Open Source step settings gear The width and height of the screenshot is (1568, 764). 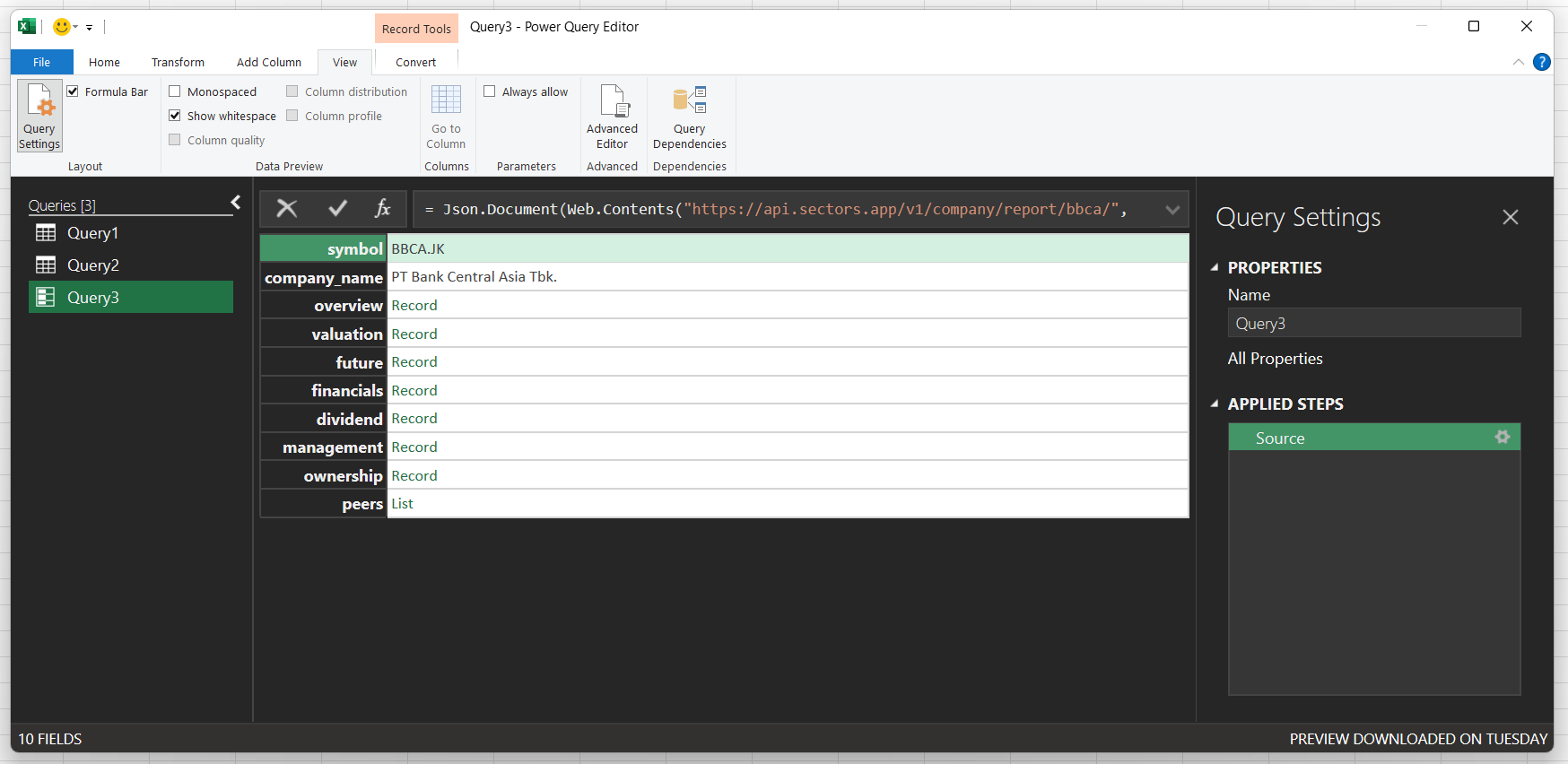click(1503, 437)
